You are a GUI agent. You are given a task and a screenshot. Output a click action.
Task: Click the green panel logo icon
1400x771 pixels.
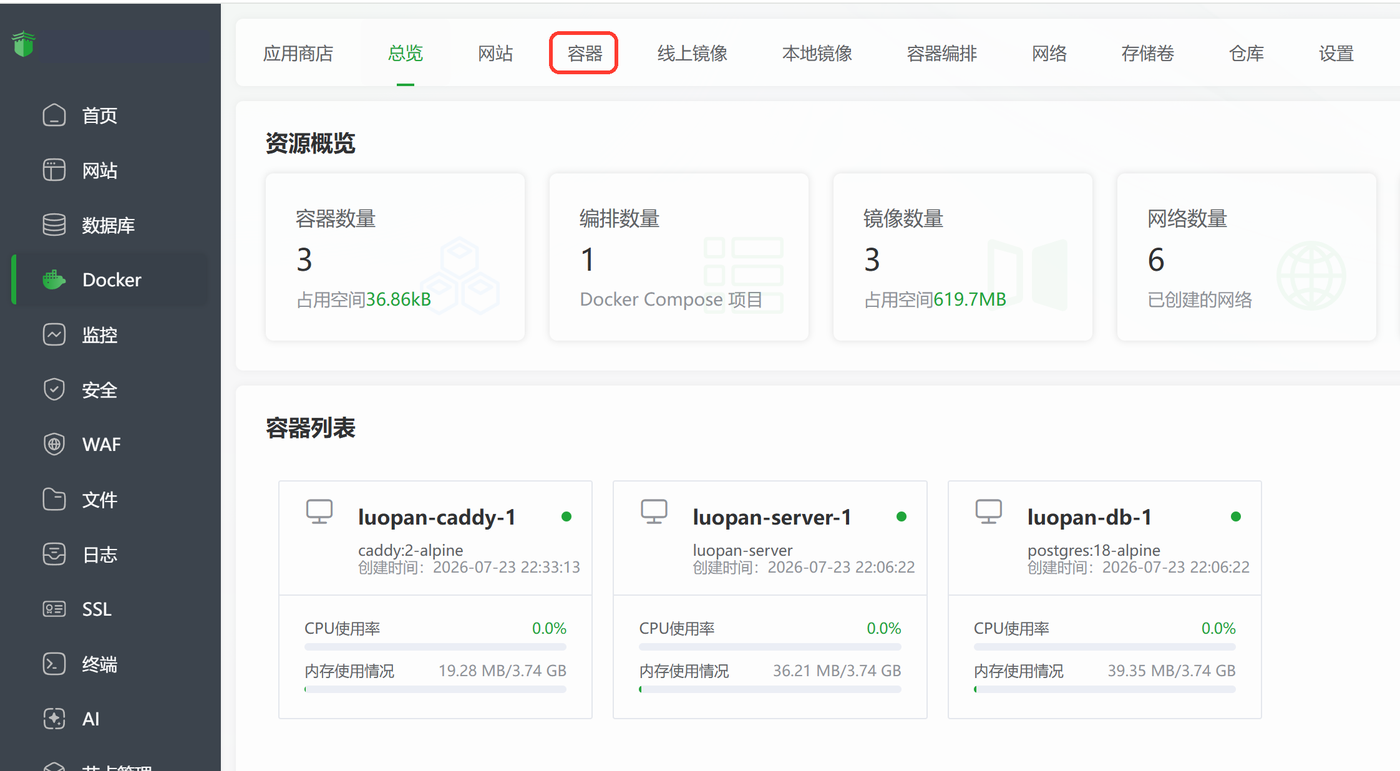click(23, 43)
